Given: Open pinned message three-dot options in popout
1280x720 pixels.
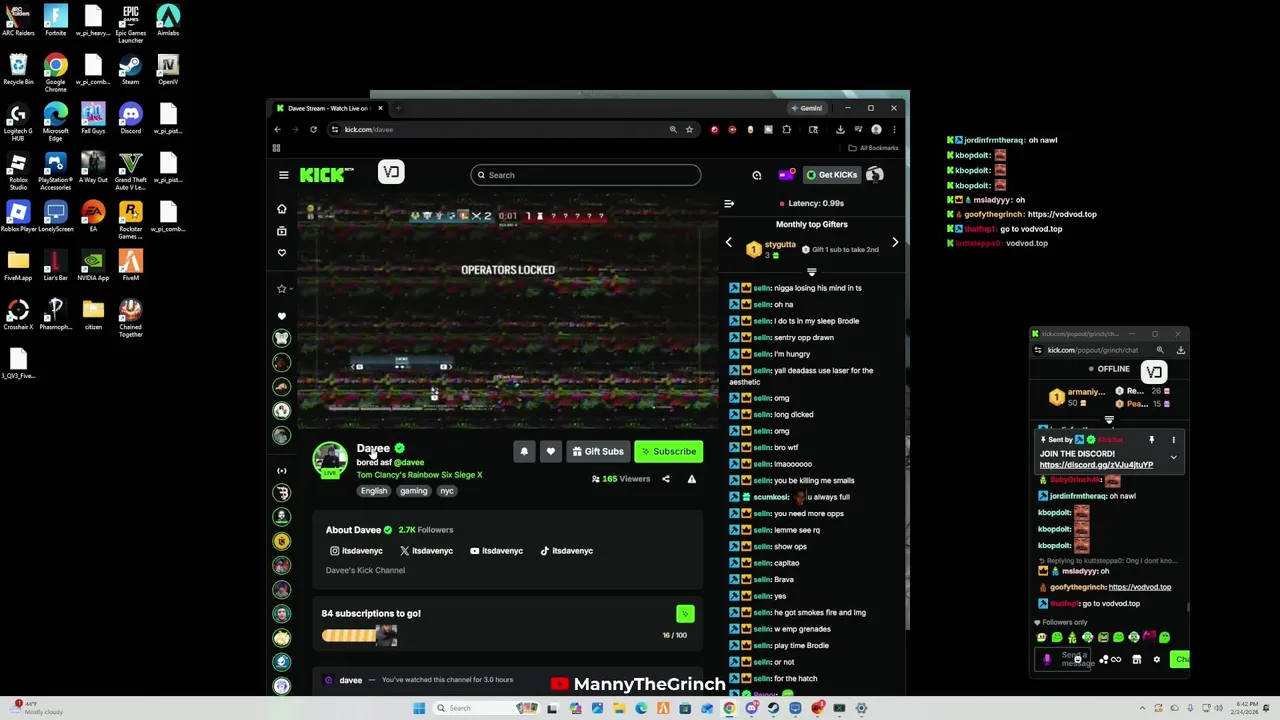Looking at the screenshot, I should 1174,440.
